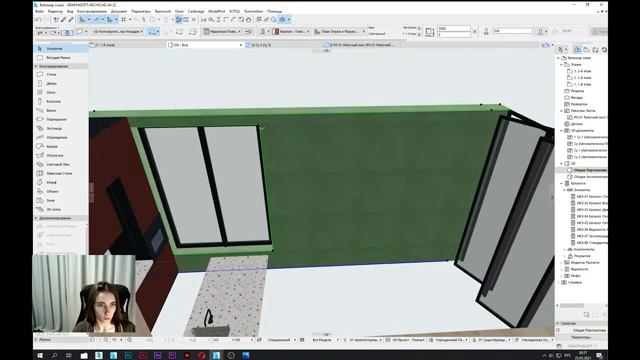Viewport: 640px width, 360px height.
Task: Select the Morph (Морф) tool
Action: tap(60, 182)
